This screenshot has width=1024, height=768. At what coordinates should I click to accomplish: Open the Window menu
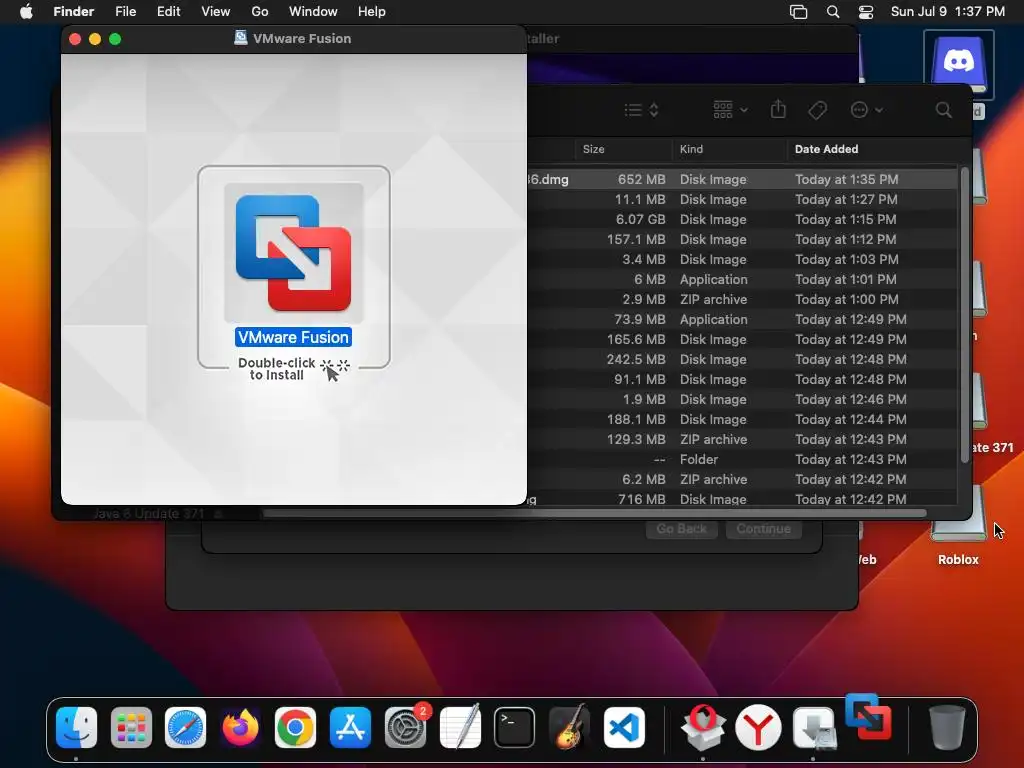pos(313,11)
